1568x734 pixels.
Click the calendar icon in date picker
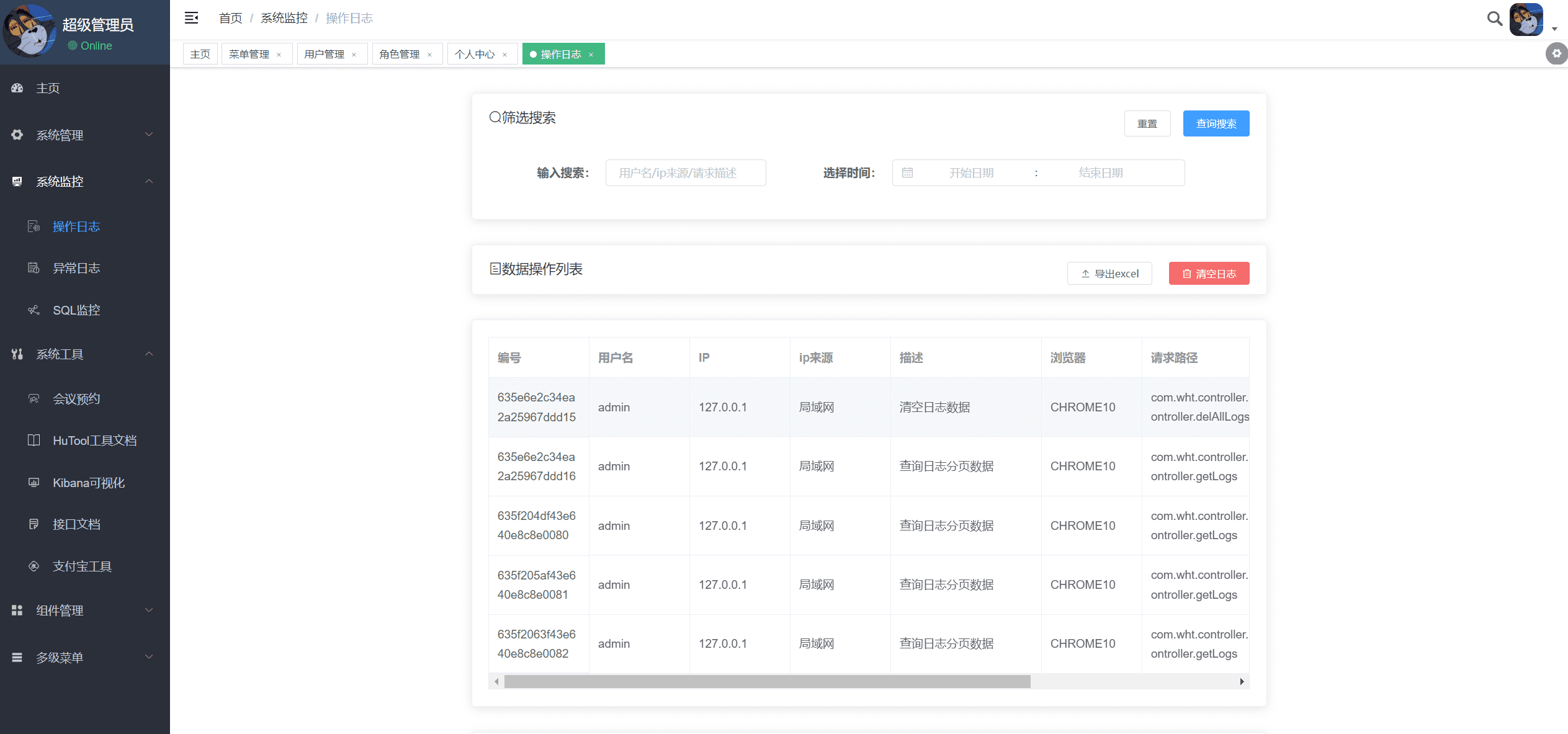coord(907,172)
